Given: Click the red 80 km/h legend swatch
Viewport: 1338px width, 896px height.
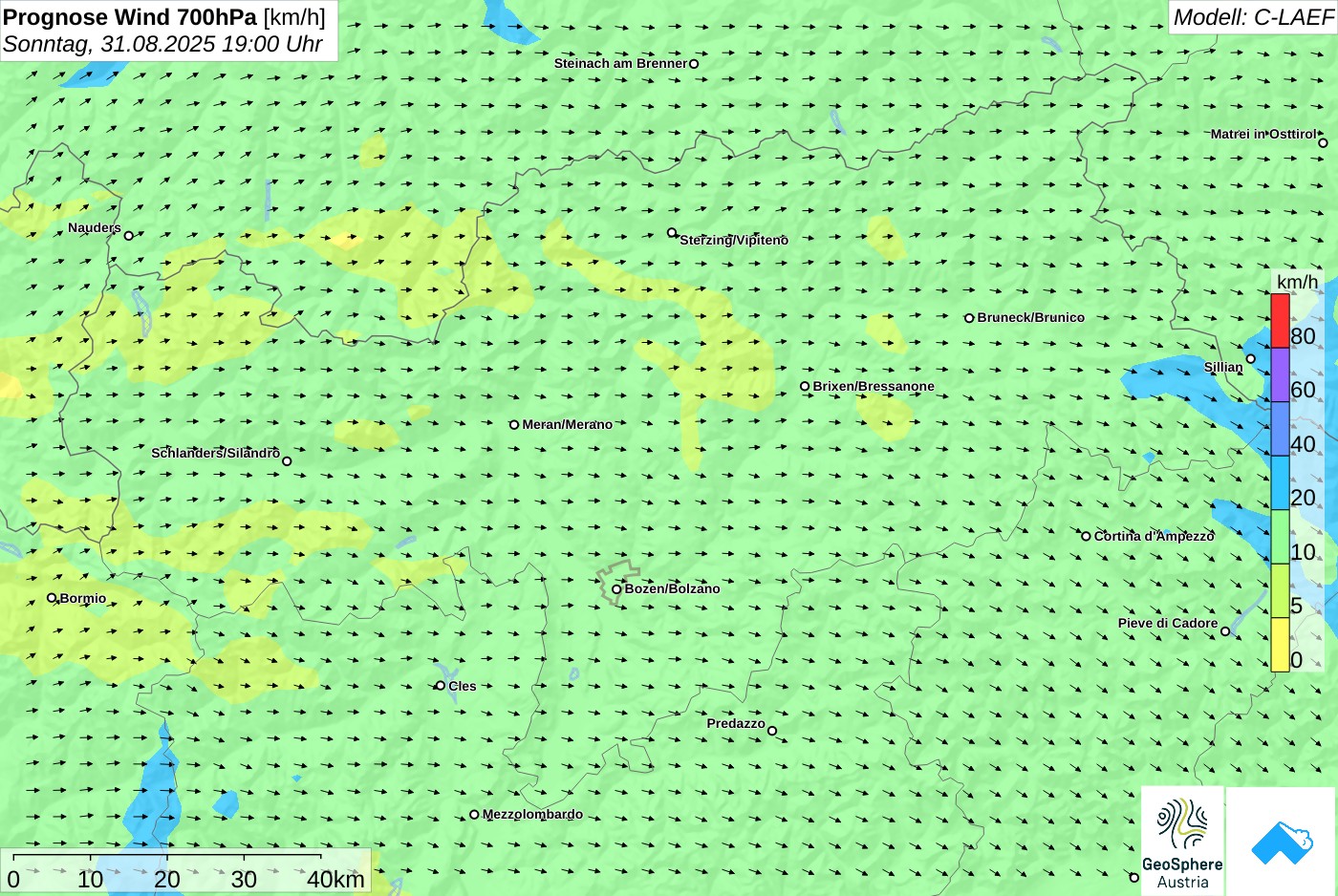Looking at the screenshot, I should pos(1280,321).
